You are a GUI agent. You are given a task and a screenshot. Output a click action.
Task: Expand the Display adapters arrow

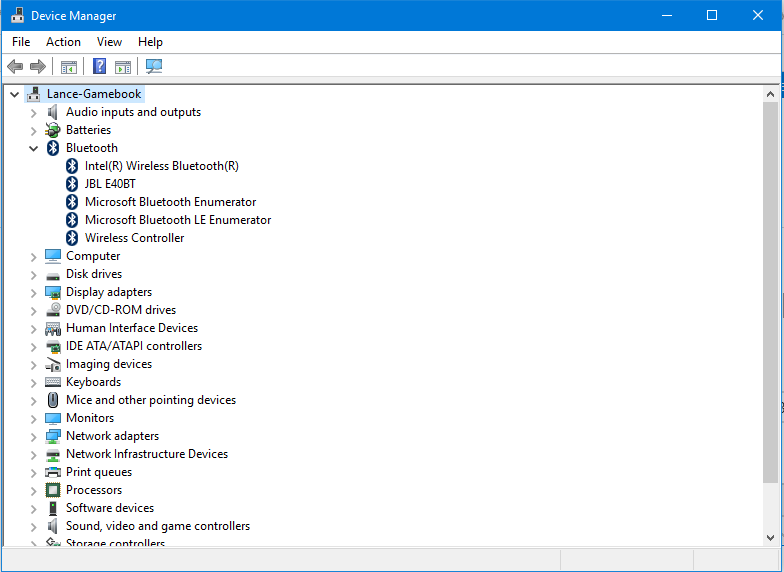[x=34, y=293]
